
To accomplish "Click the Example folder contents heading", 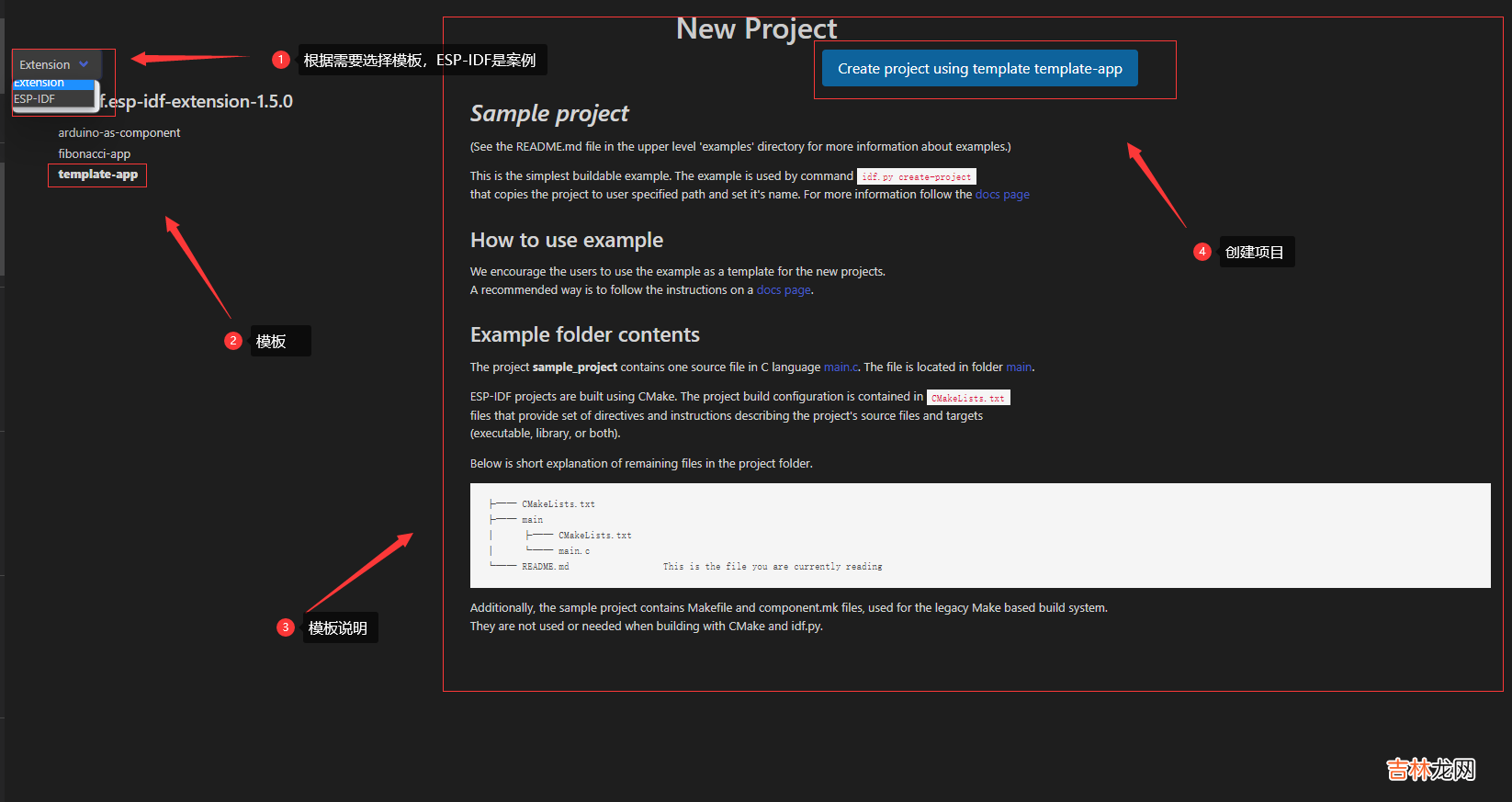I will [585, 335].
